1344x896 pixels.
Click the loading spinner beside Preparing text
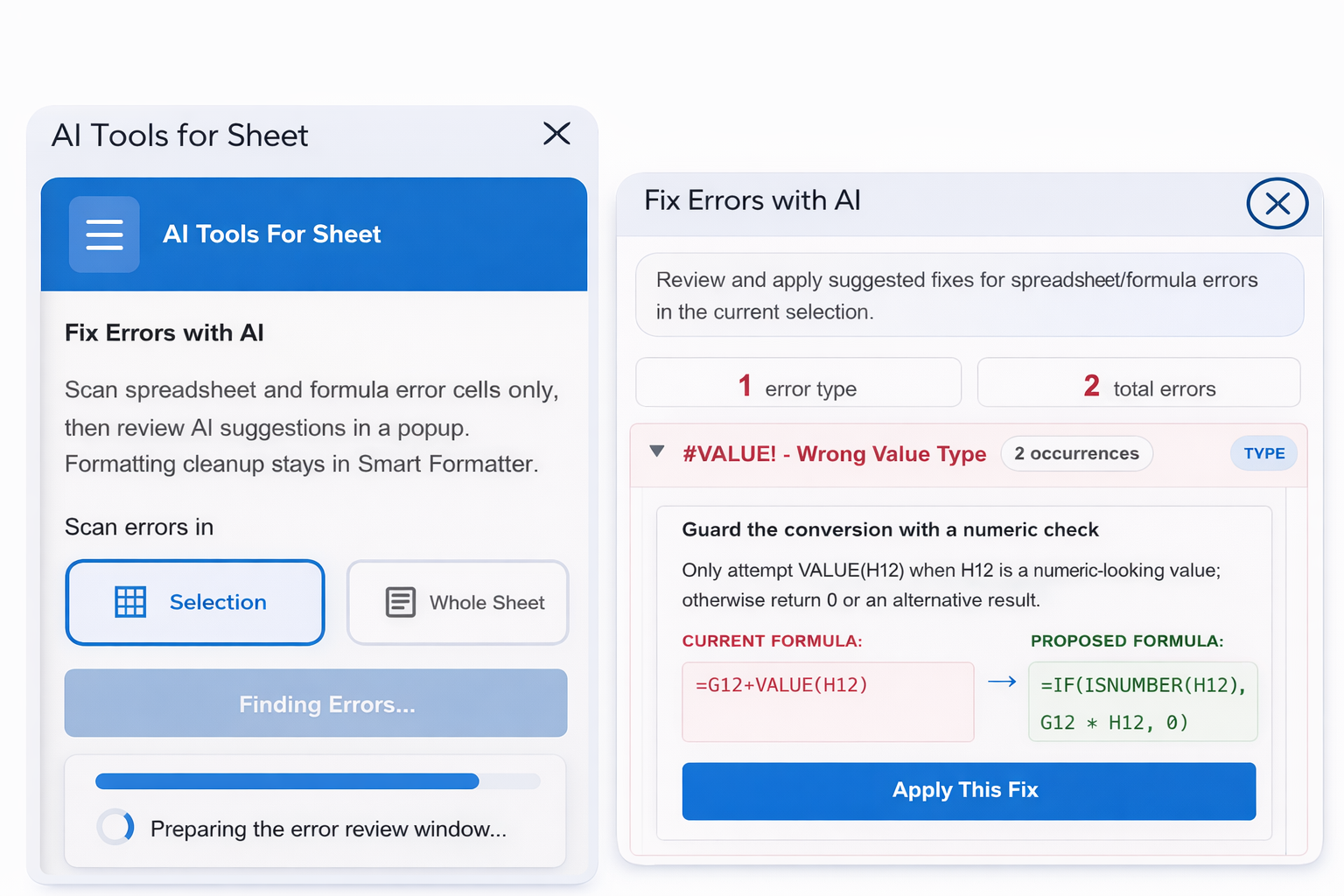click(x=115, y=827)
